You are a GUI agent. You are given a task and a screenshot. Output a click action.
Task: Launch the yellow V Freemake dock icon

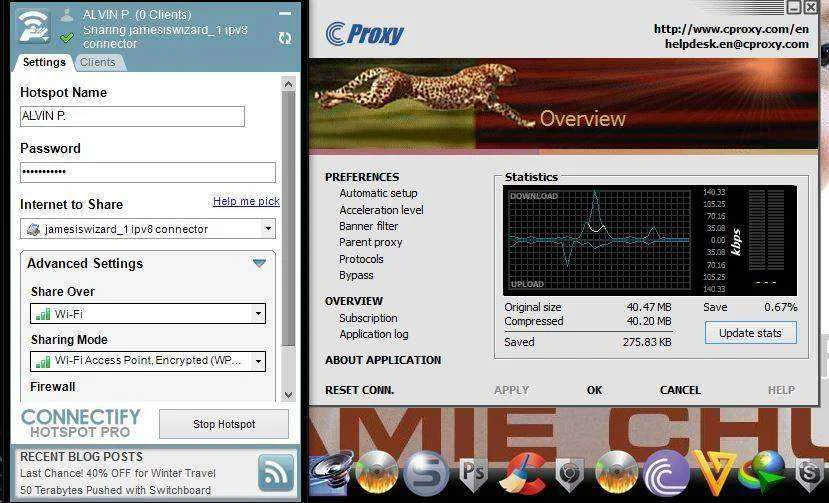pos(714,472)
